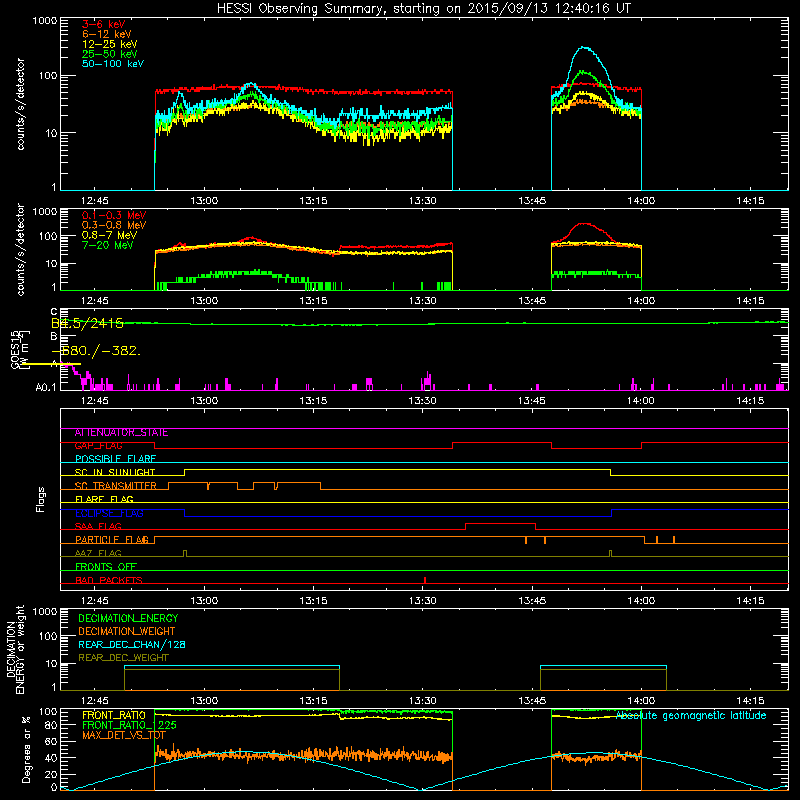Select the FLARE_FLAG label
The image size is (800, 800).
(x=104, y=499)
